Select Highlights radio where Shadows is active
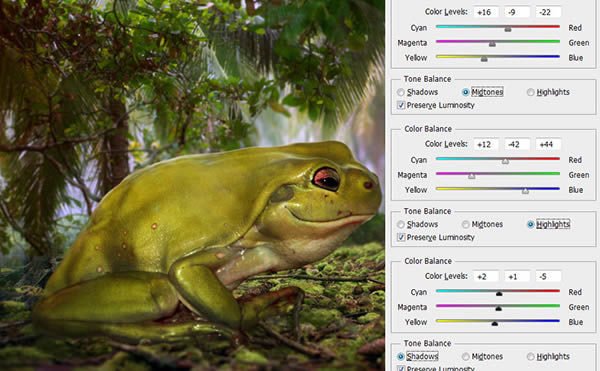The width and height of the screenshot is (600, 371). tap(530, 357)
